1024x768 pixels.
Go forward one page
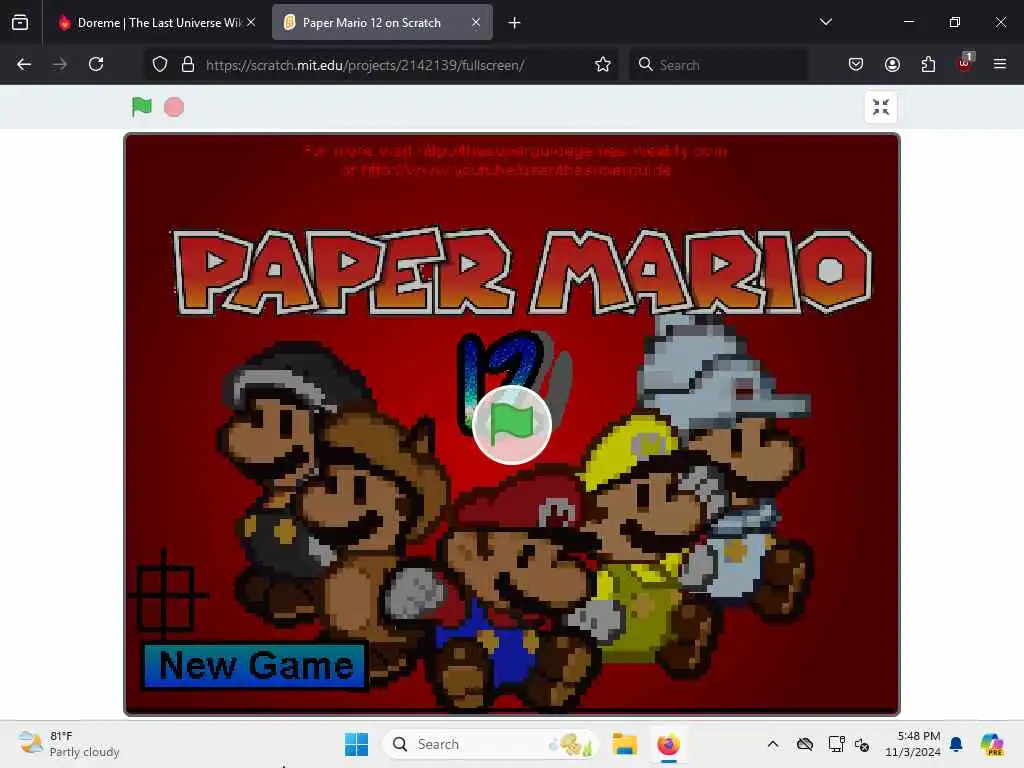coord(60,64)
